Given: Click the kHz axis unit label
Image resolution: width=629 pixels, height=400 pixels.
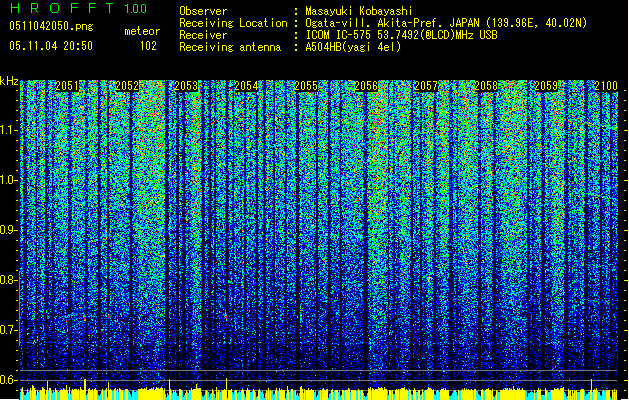Looking at the screenshot, I should pos(9,81).
